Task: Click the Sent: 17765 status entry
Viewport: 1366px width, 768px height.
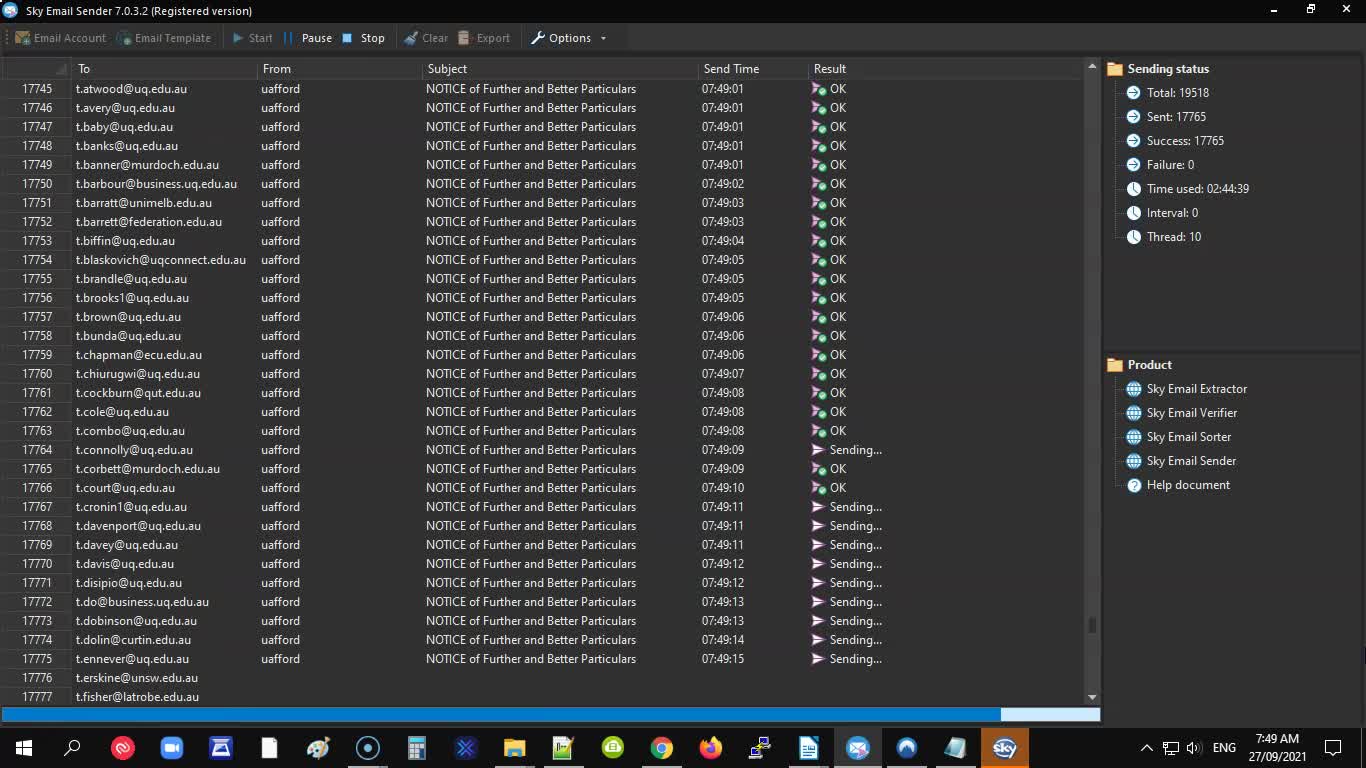Action: click(1176, 117)
